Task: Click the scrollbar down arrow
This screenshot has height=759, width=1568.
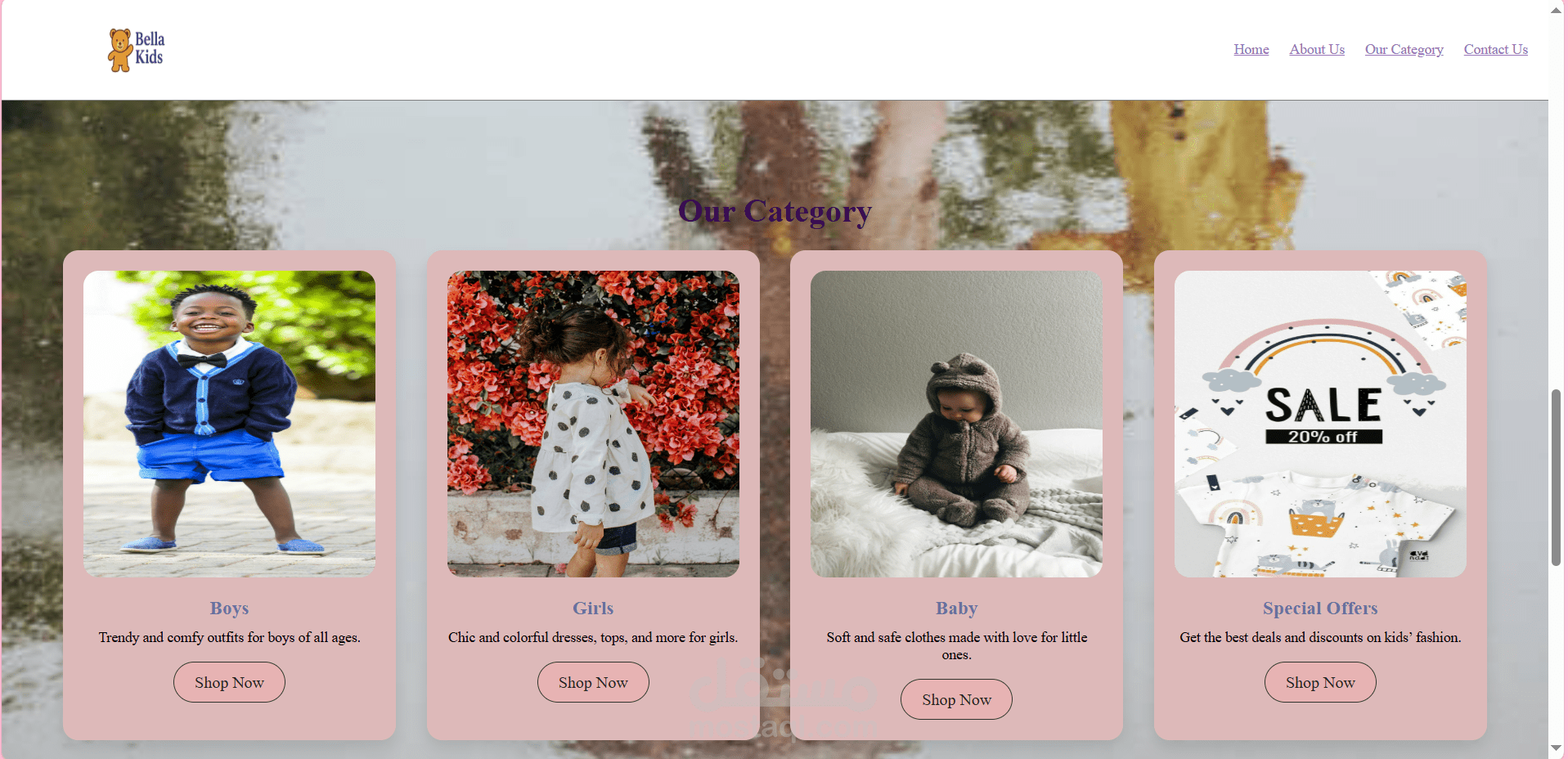Action: [1556, 748]
